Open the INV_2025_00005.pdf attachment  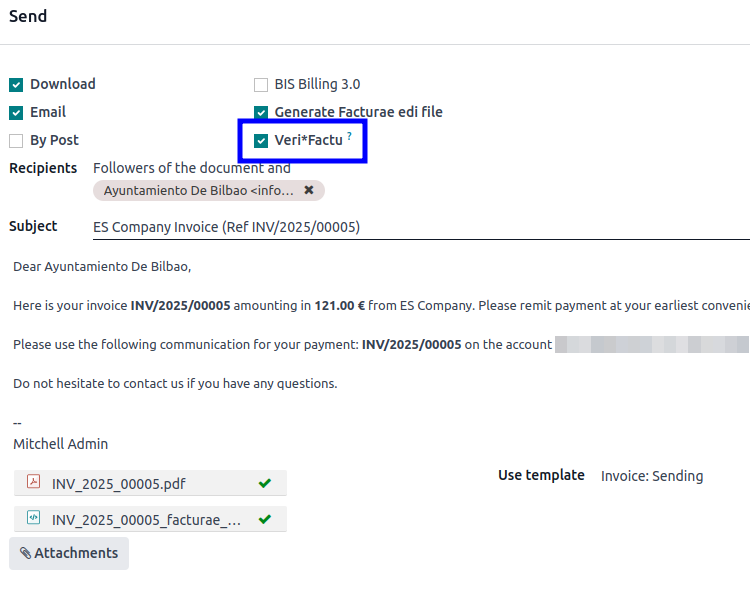tap(118, 484)
